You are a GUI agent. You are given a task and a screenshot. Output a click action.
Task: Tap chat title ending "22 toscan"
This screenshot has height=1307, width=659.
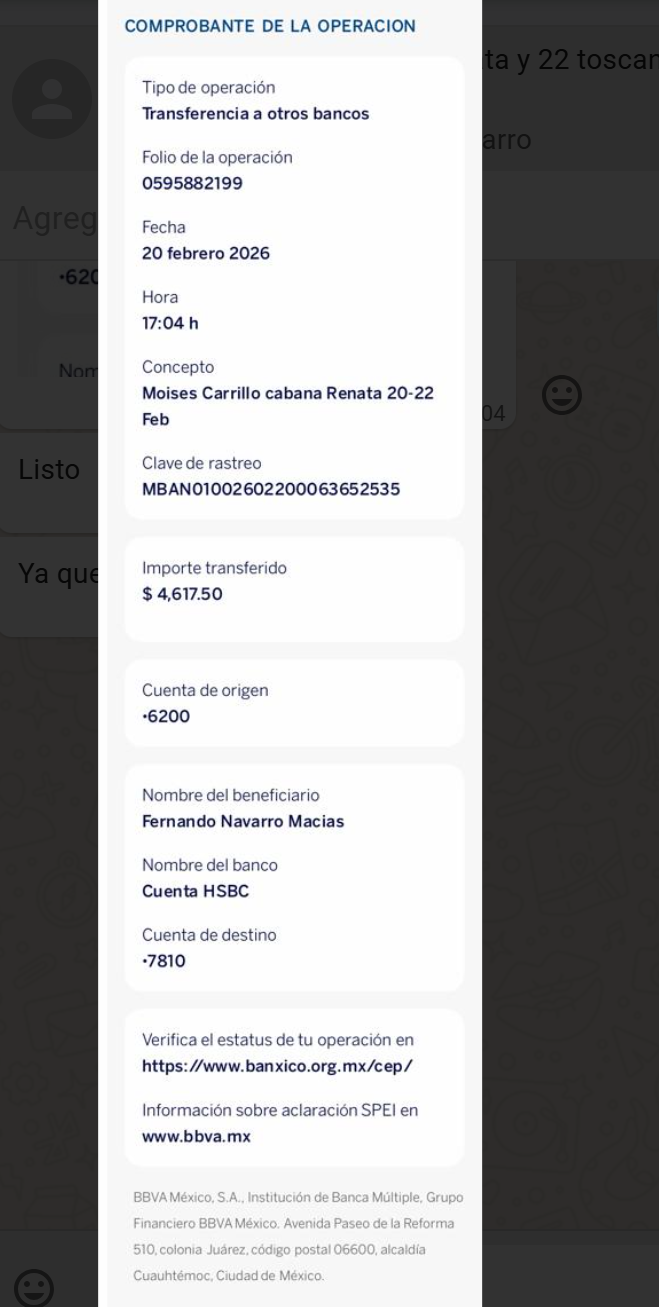click(570, 61)
